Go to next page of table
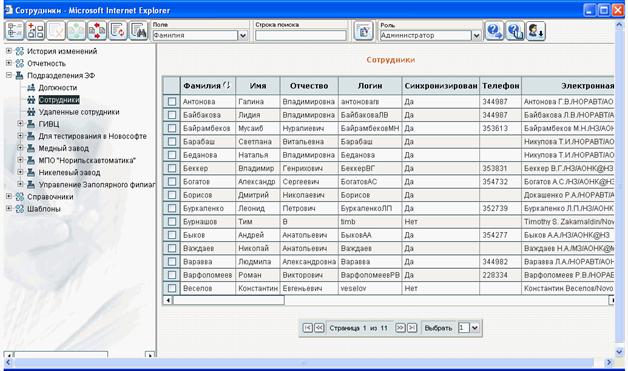The width and height of the screenshot is (628, 371). click(400, 328)
